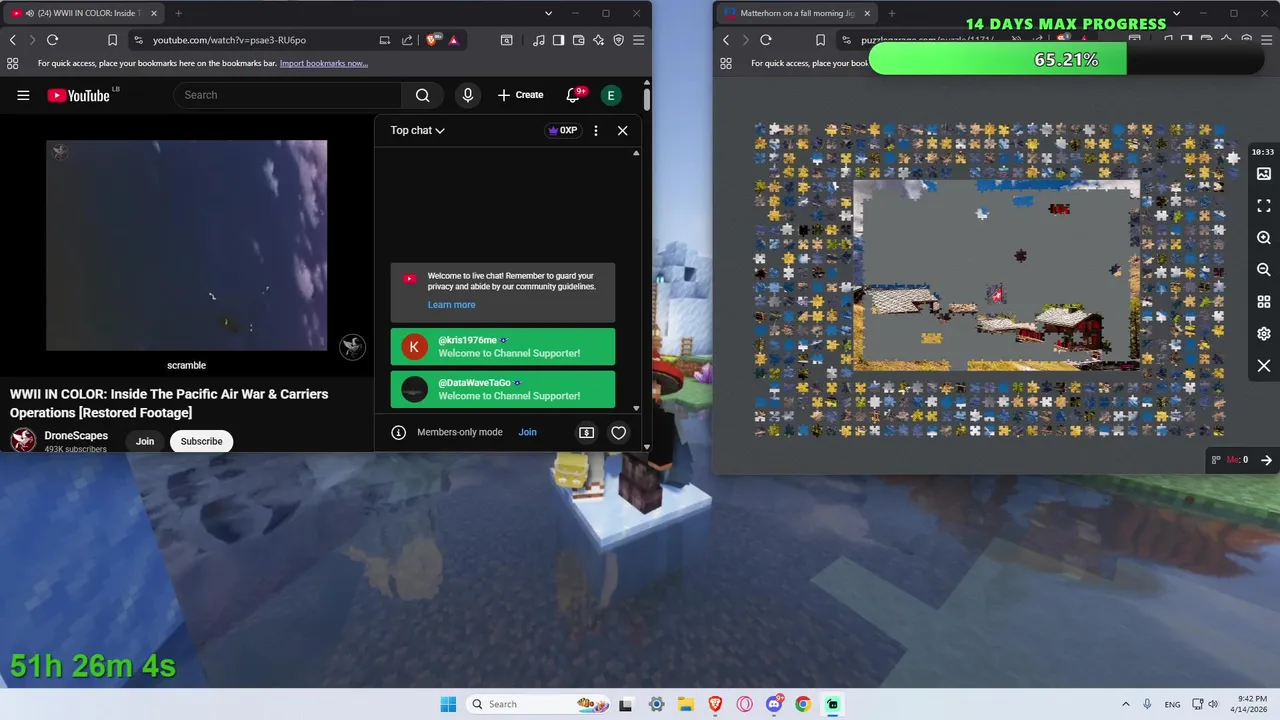Start voice search with the microphone icon

point(467,95)
